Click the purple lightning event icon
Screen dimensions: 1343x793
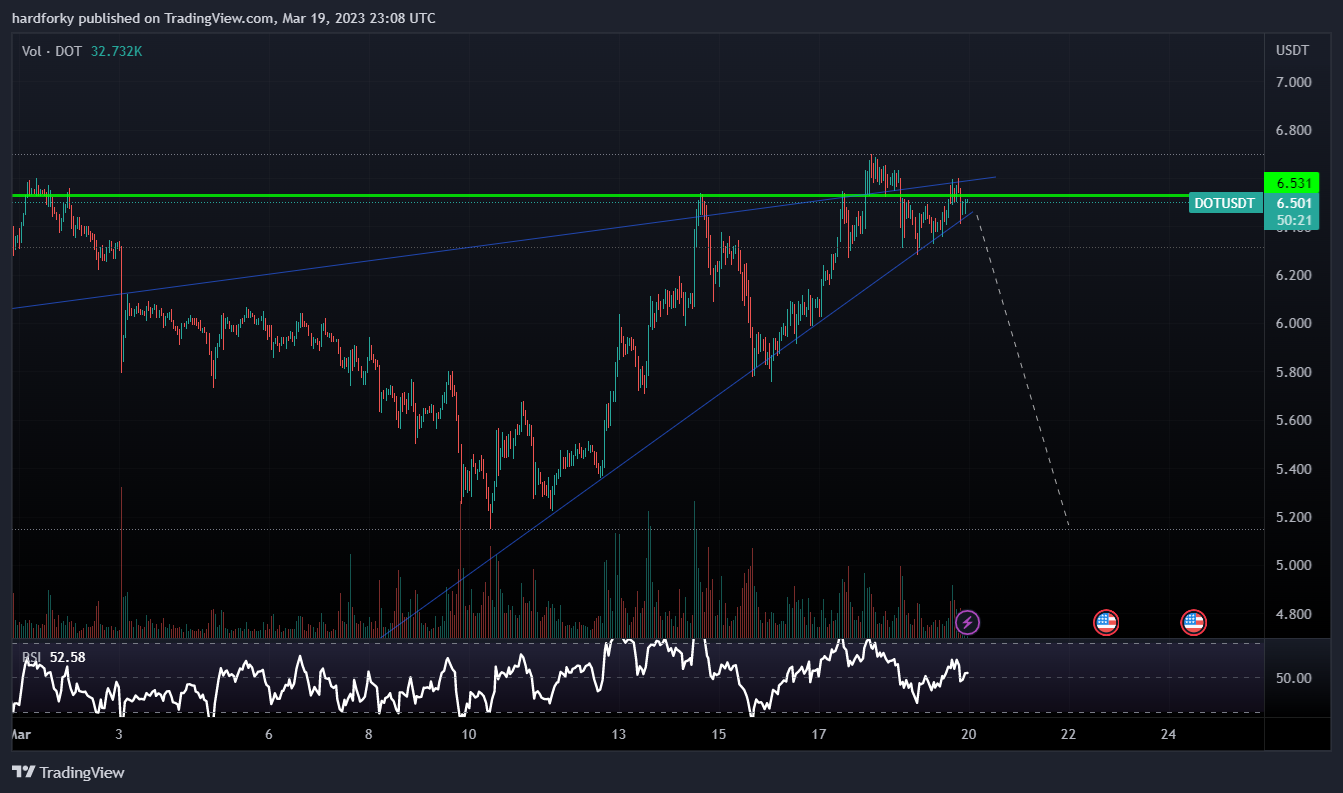point(967,622)
